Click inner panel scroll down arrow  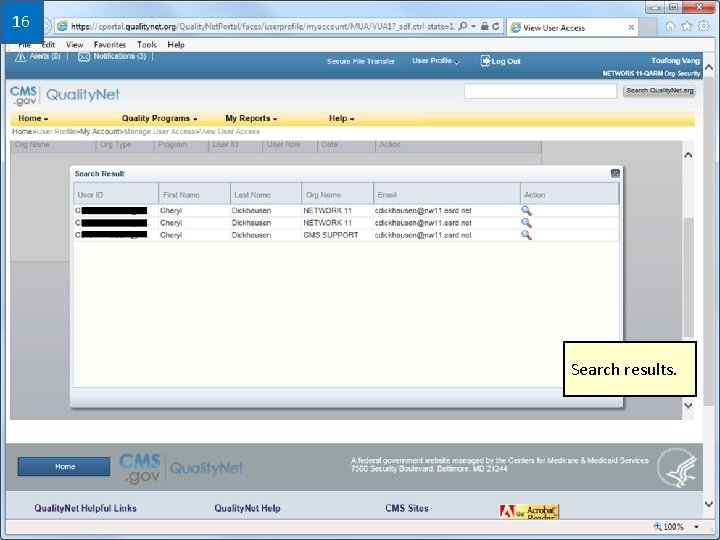coord(688,405)
